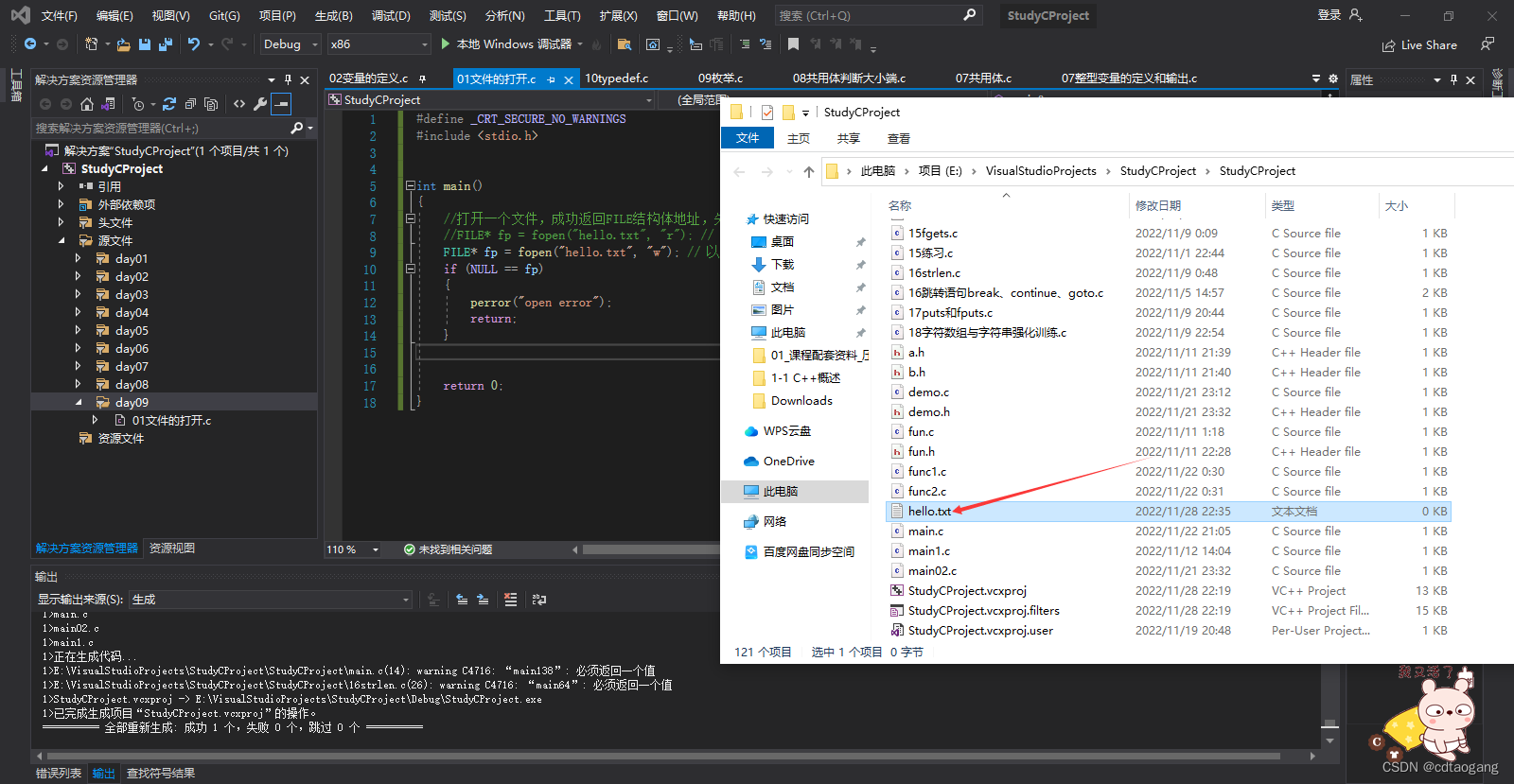Expand the 引用 node in tree
The width and height of the screenshot is (1514, 784).
tap(62, 186)
